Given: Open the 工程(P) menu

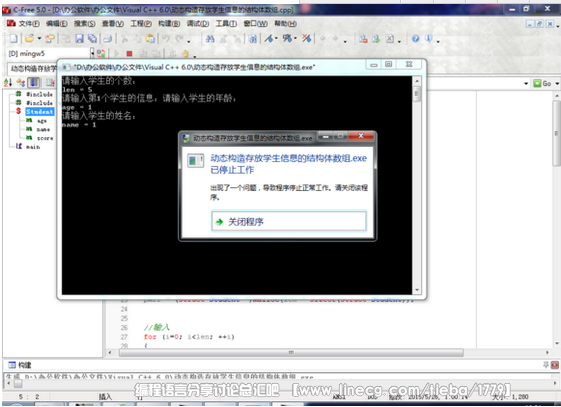Looking at the screenshot, I should pos(141,24).
